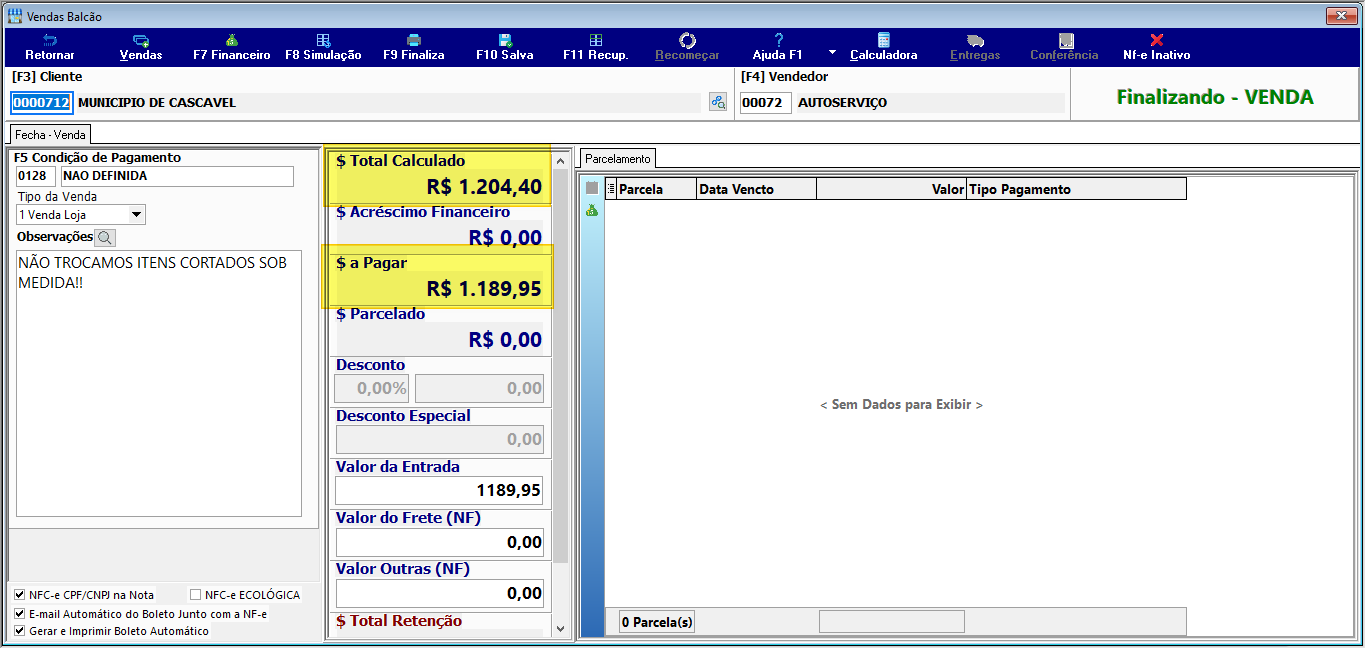The height and width of the screenshot is (649, 1366).
Task: Toggle E-mail Automático do Boleto Junto com a NF-e
Action: 20,613
